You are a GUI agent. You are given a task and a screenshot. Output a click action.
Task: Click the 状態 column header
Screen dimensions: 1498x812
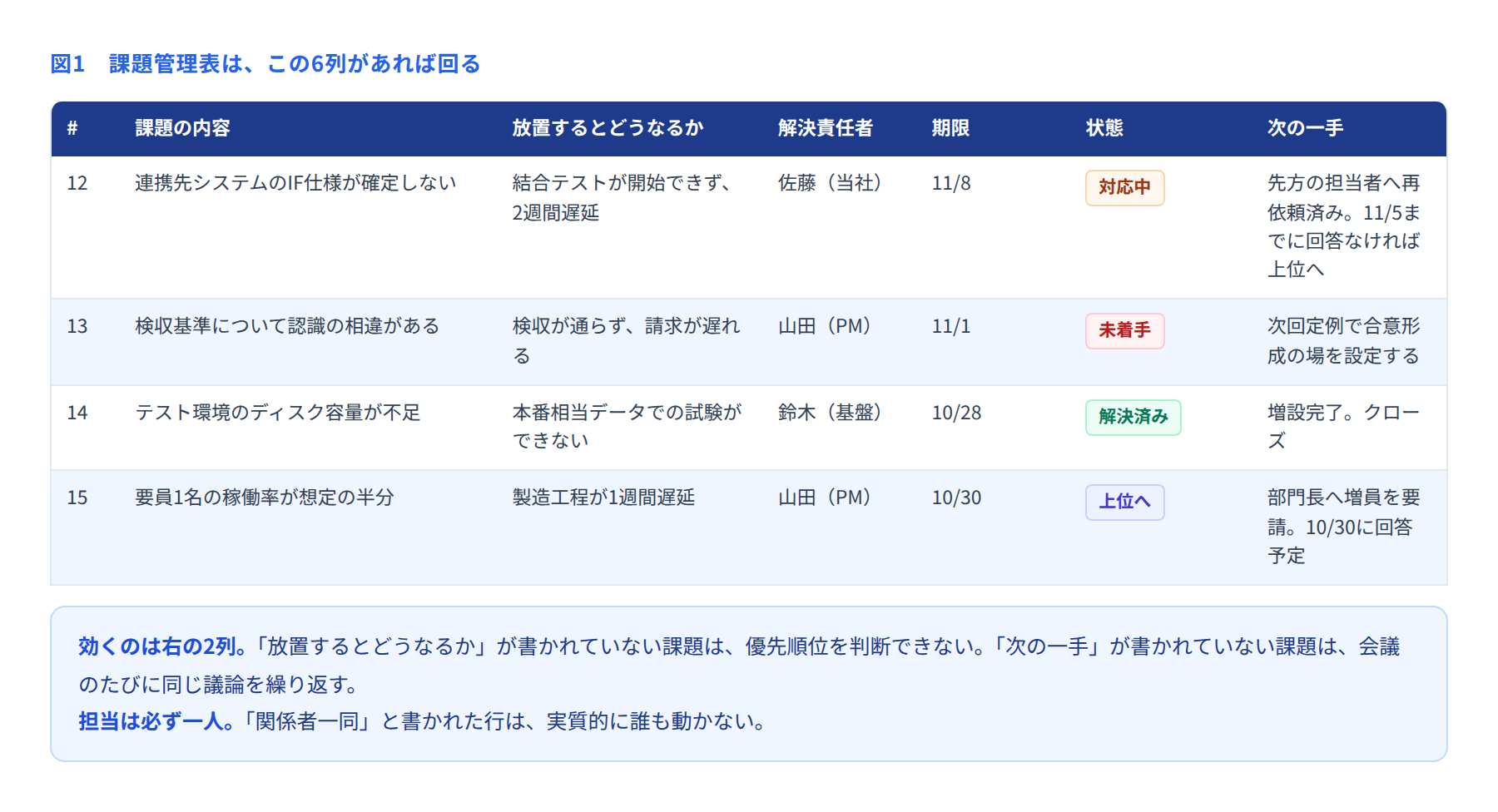[x=1104, y=128]
